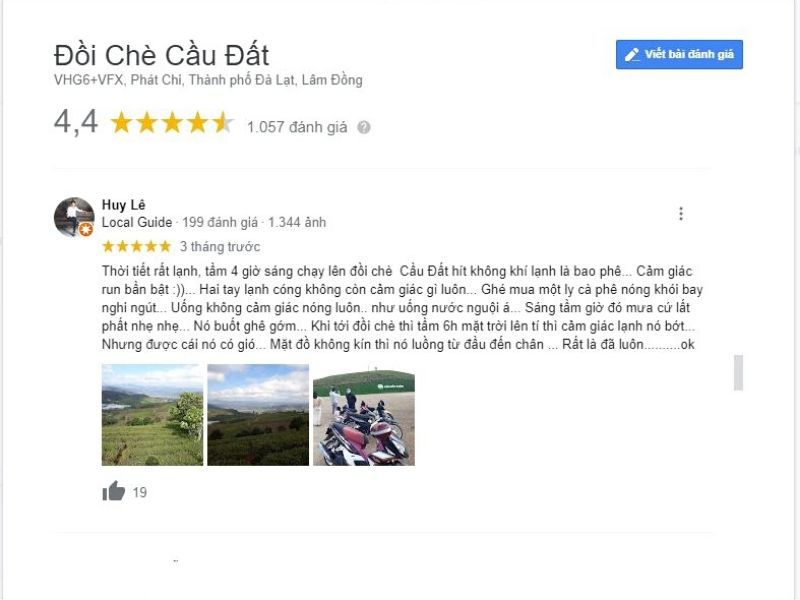Open Huy Lê's profile avatar
The image size is (800, 600).
click(74, 217)
